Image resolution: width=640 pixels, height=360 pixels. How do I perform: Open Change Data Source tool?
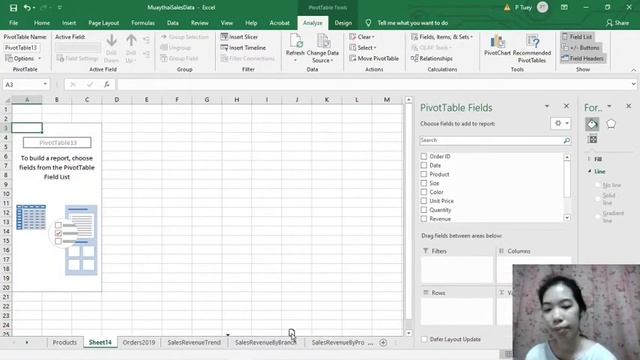[x=322, y=48]
